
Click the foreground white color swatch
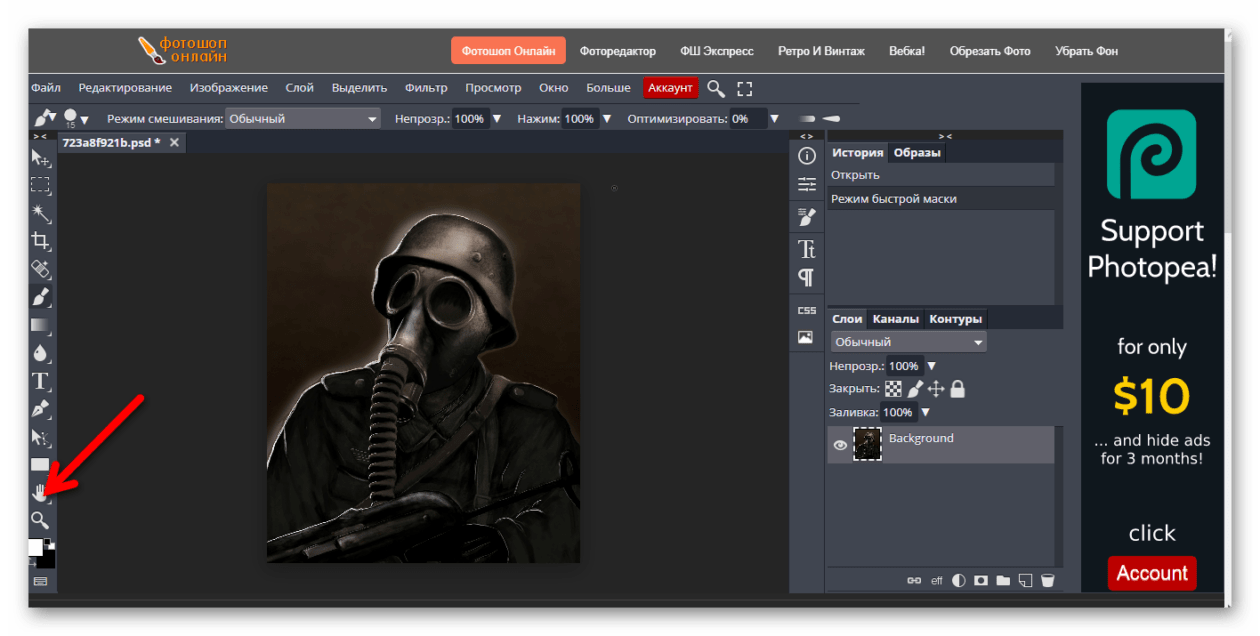pos(36,547)
